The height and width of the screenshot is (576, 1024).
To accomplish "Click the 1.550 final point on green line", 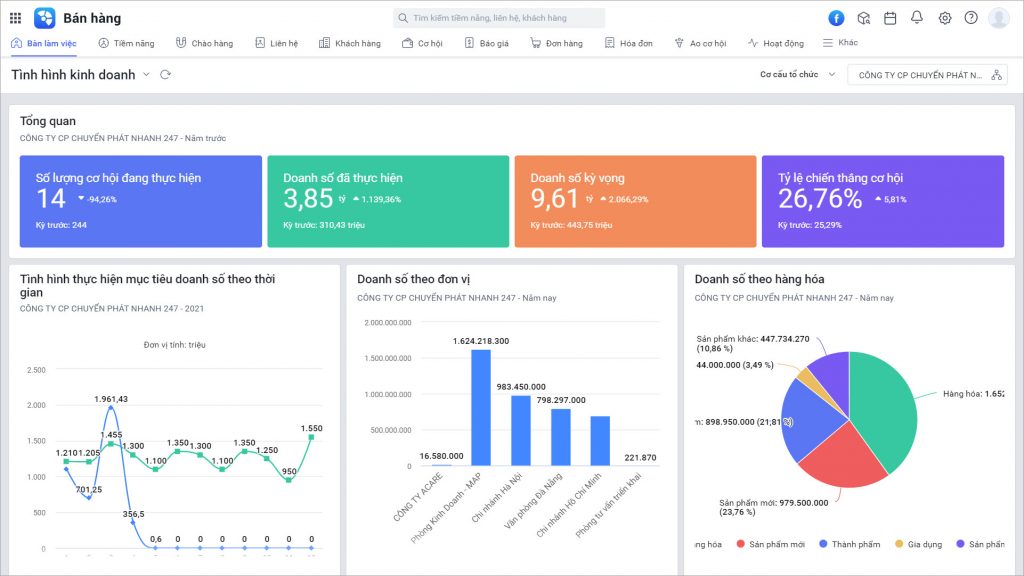I will [312, 437].
